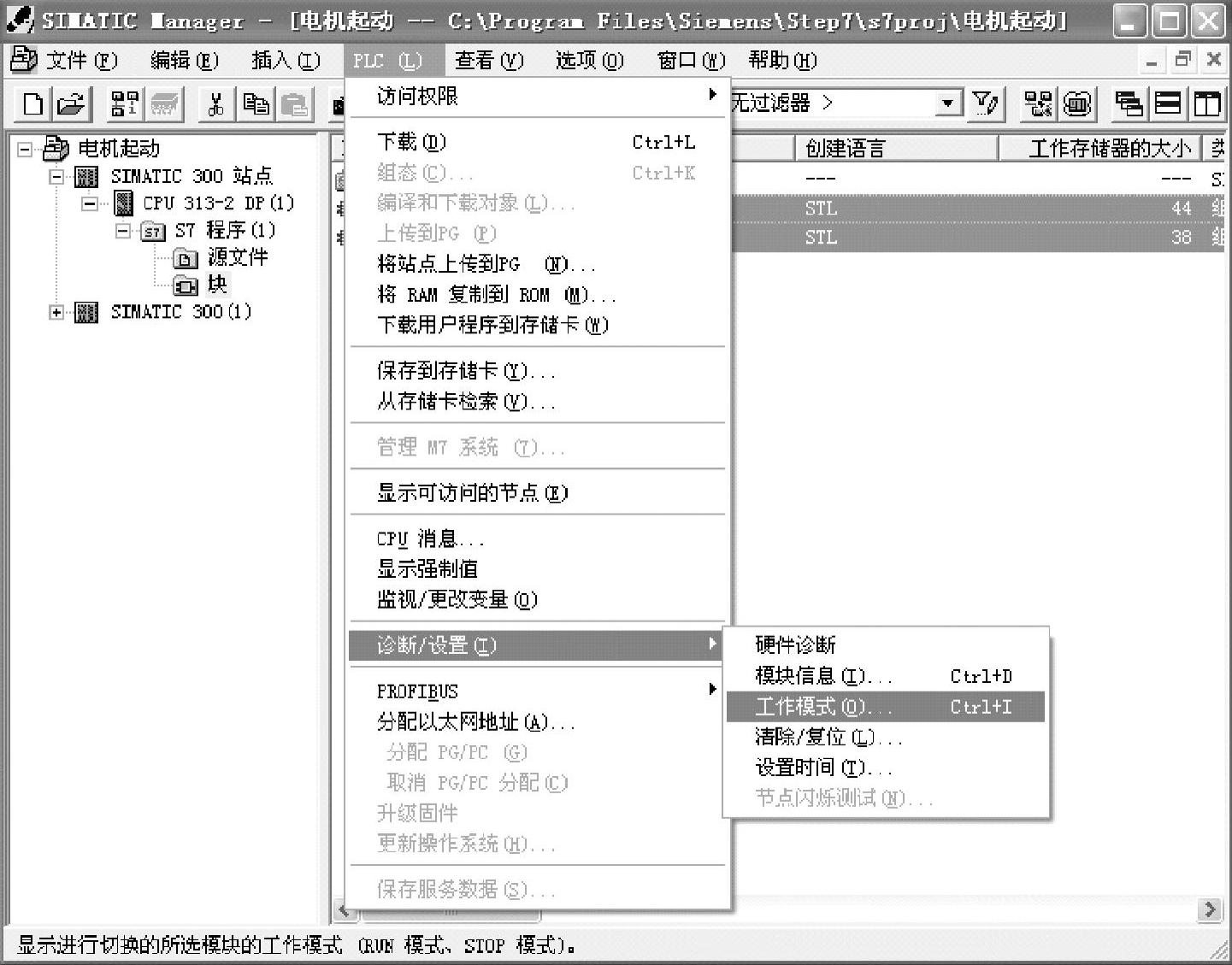1232x965 pixels.
Task: Click the Open project toolbar icon
Action: pyautogui.click(x=72, y=104)
